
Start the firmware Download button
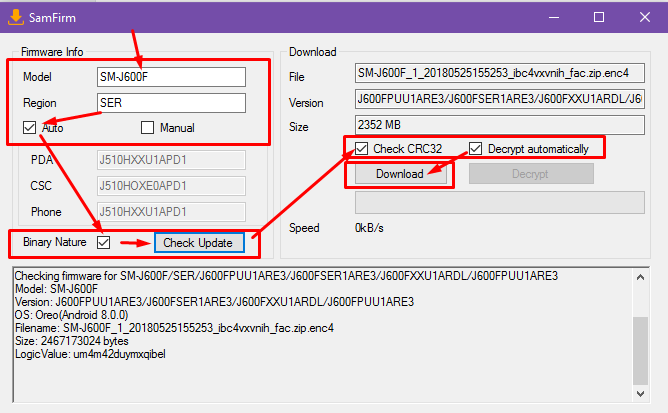pyautogui.click(x=400, y=174)
